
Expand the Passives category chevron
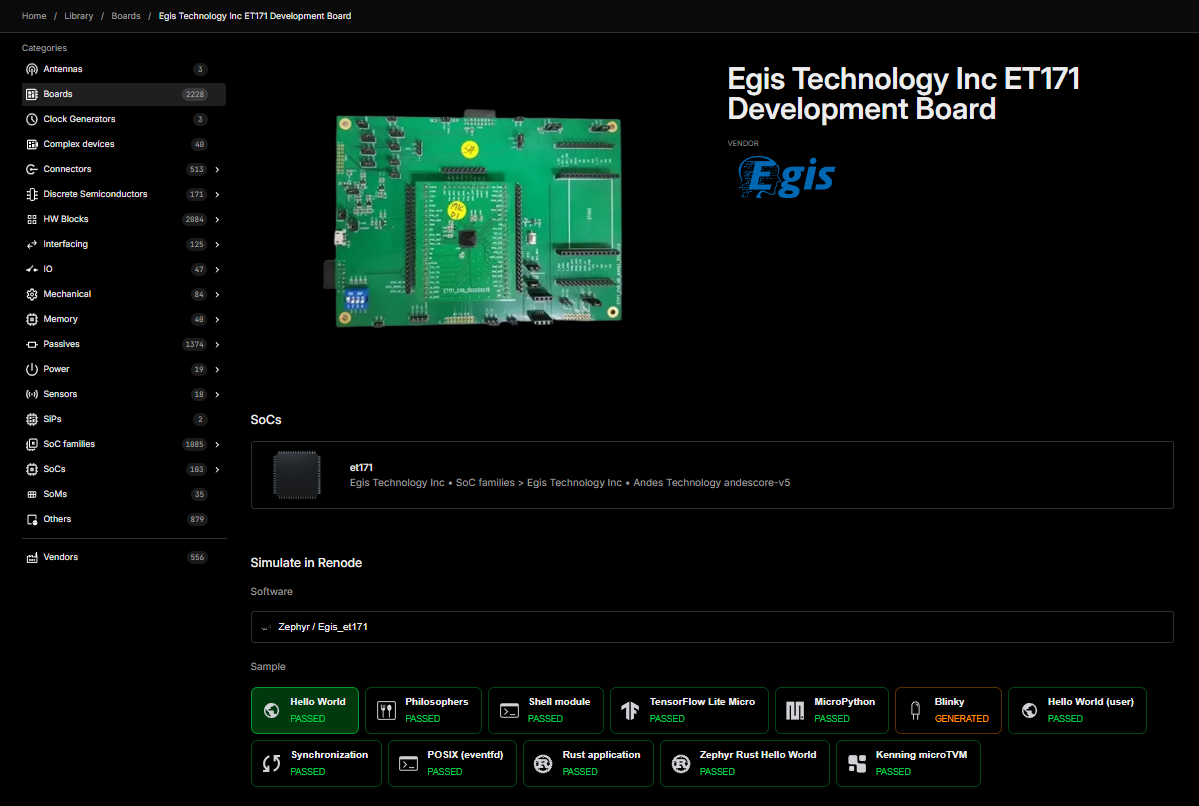217,344
